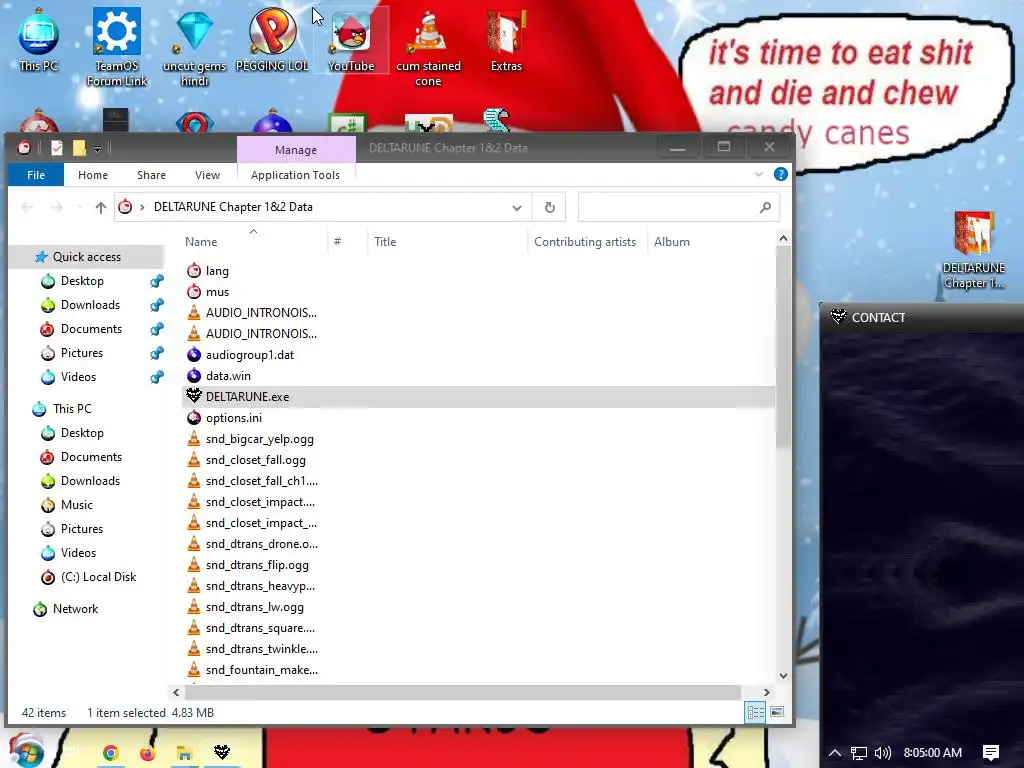Go up one folder level arrow

point(100,208)
